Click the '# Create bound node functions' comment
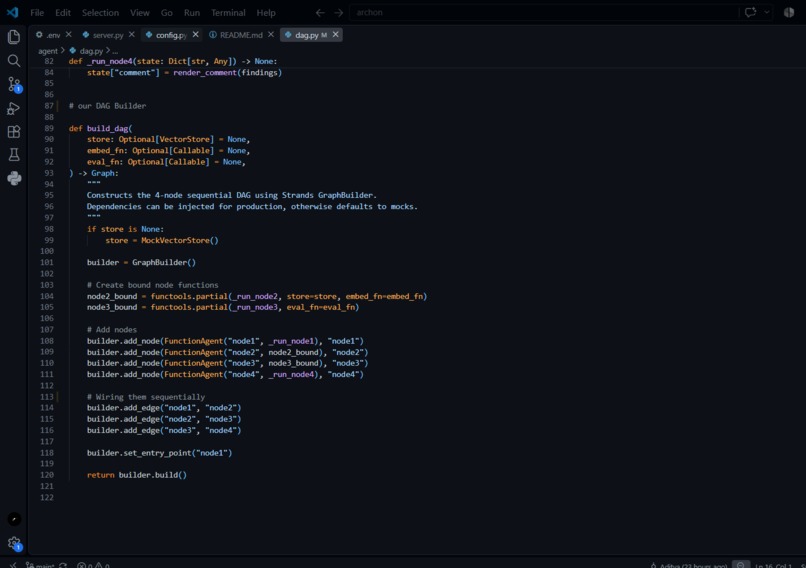 153,285
